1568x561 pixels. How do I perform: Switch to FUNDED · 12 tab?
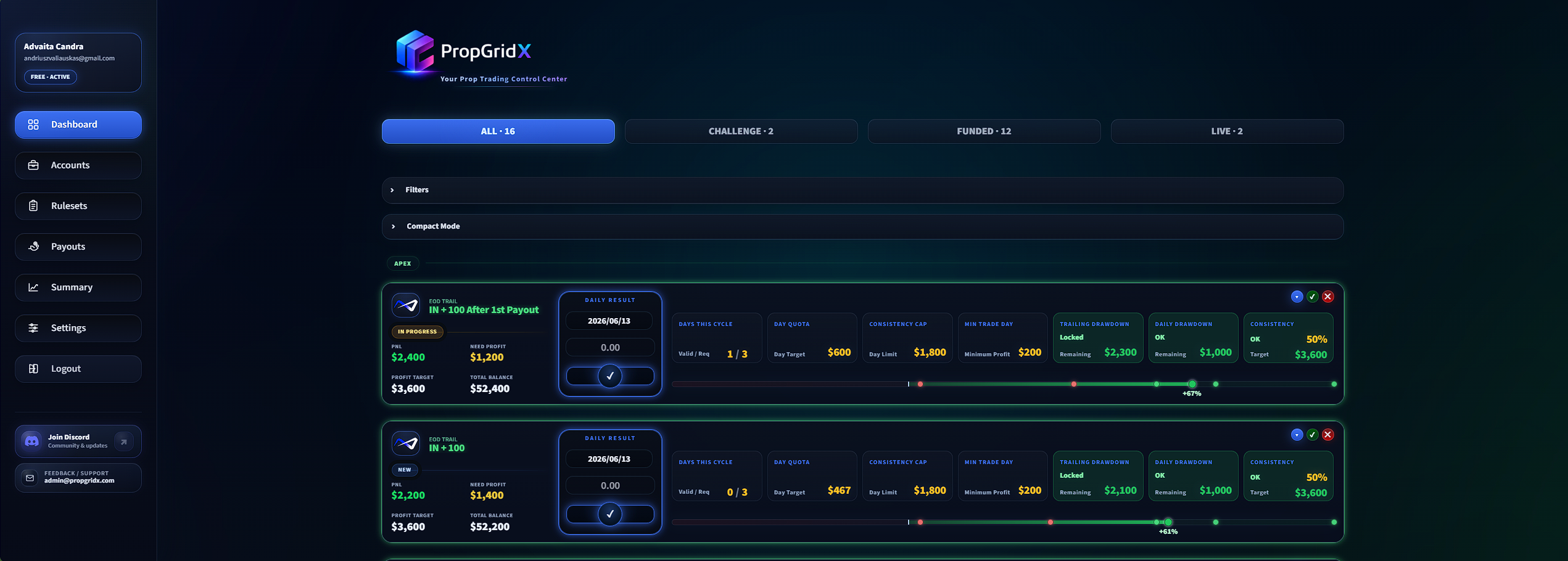(x=984, y=131)
